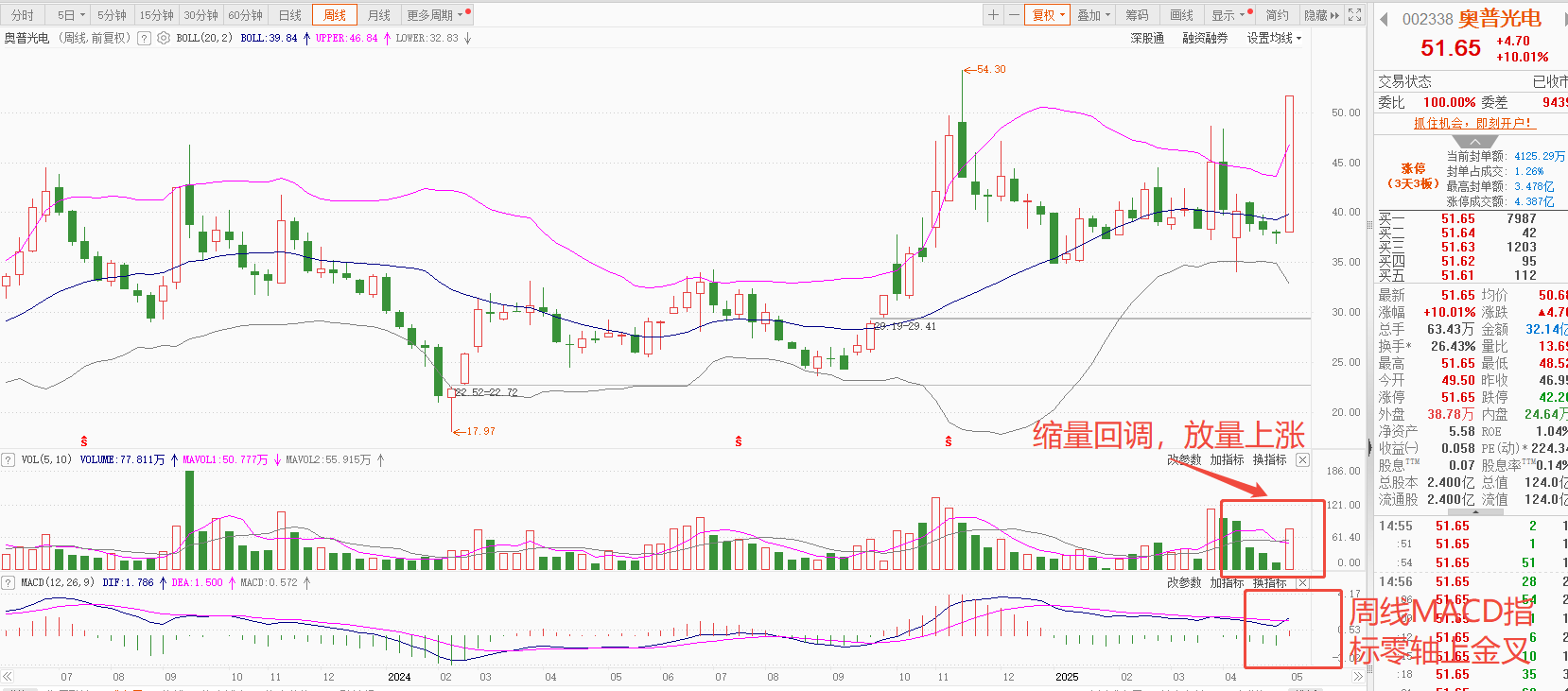Click 改参数 in the VOL panel
The height and width of the screenshot is (691, 1568).
1184,459
